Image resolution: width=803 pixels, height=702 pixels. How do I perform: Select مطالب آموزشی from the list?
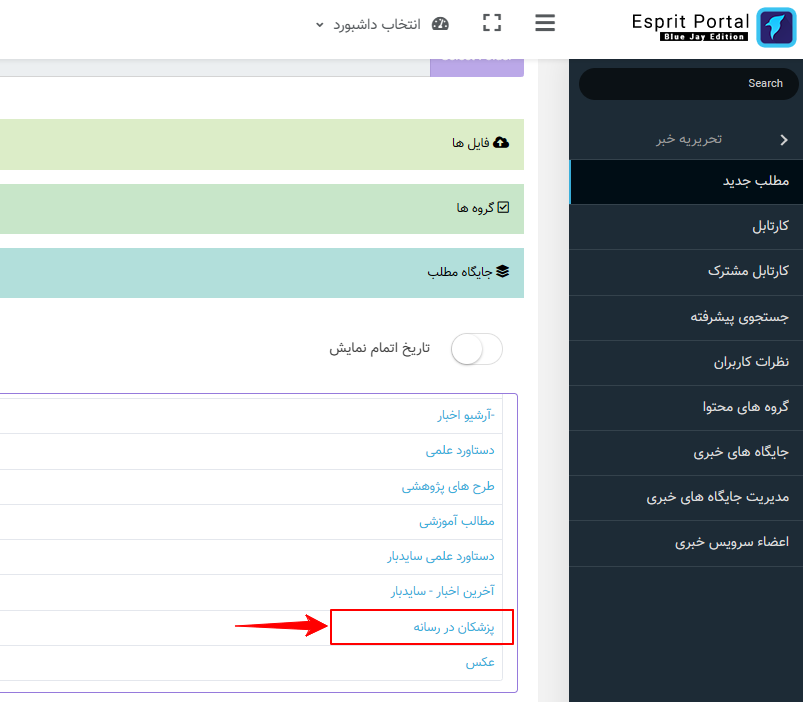point(457,521)
